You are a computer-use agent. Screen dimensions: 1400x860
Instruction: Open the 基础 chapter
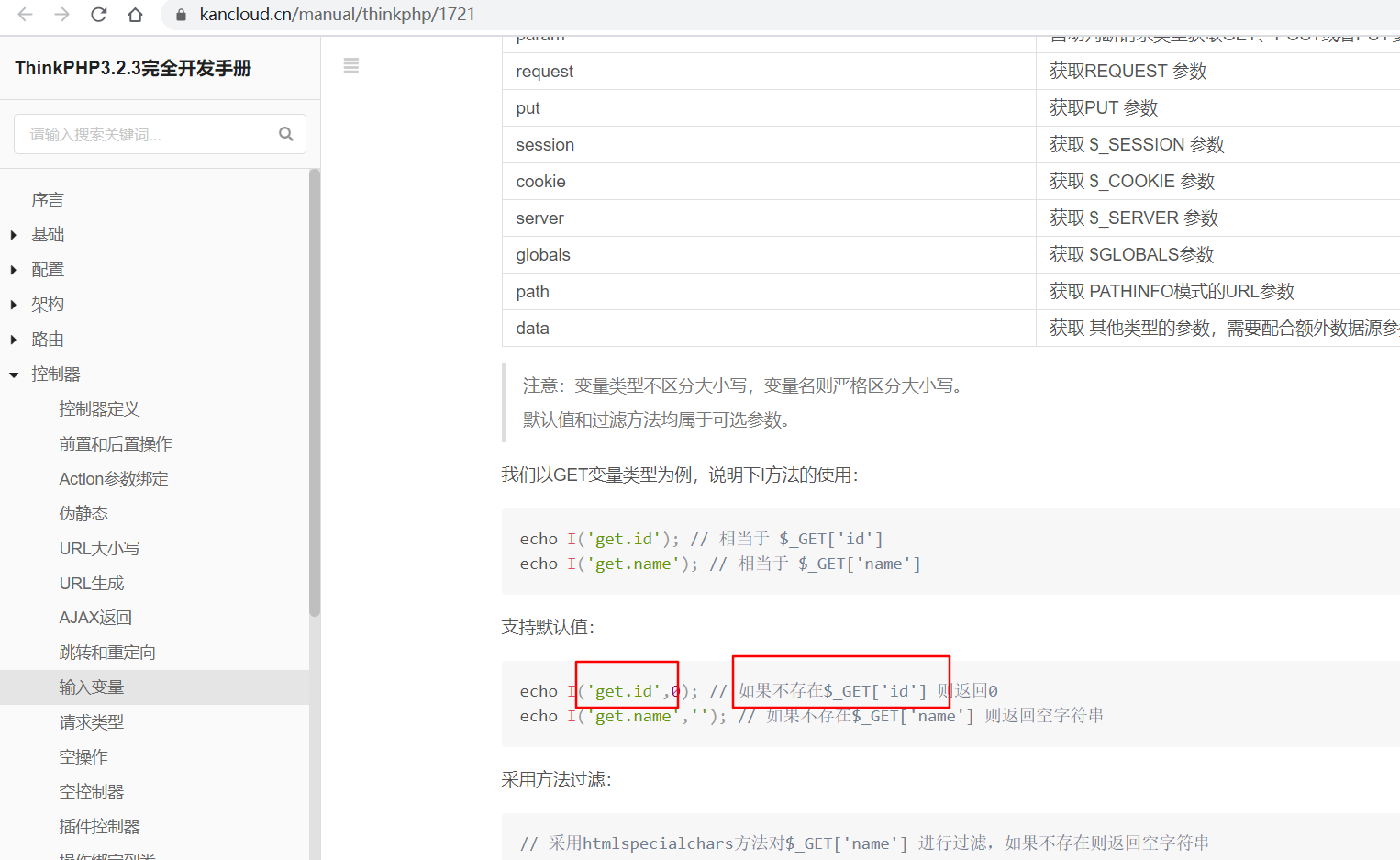(48, 235)
